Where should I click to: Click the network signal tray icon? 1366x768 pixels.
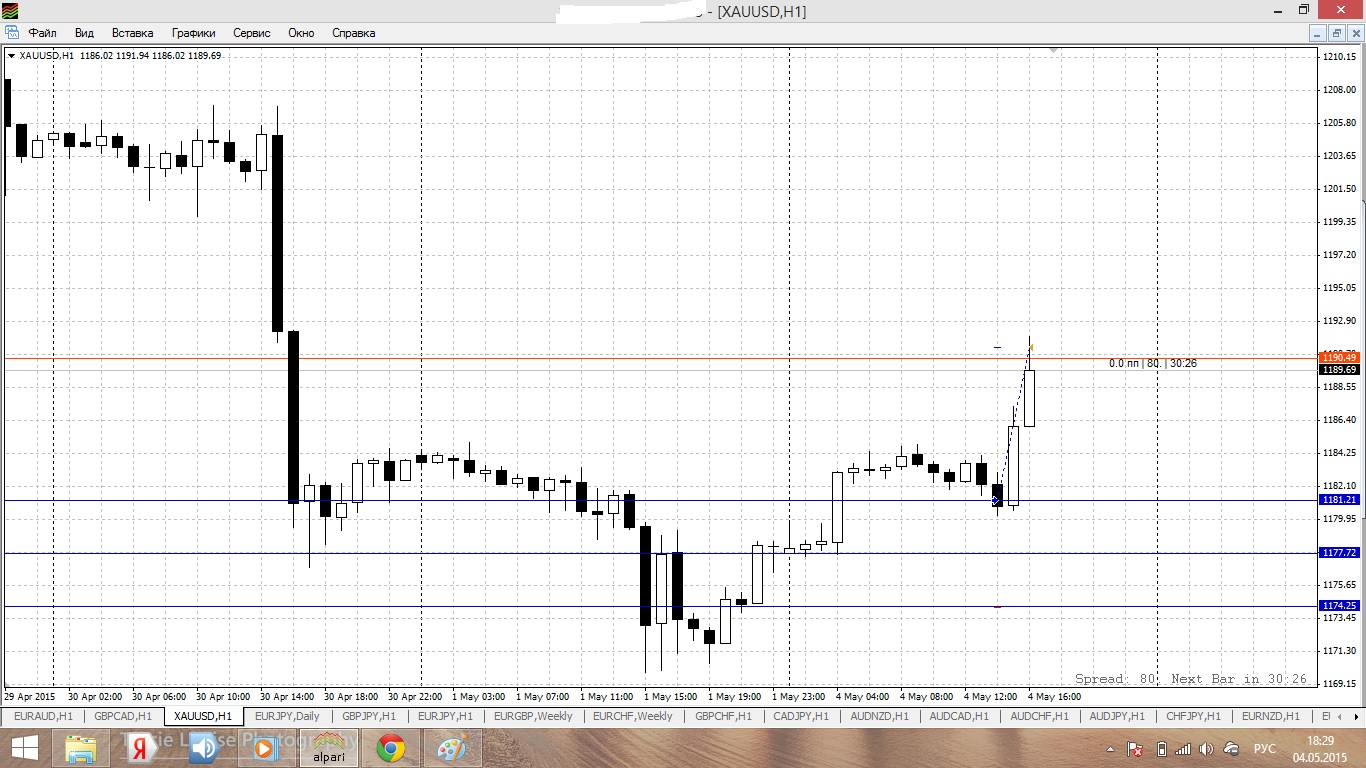tap(1183, 748)
